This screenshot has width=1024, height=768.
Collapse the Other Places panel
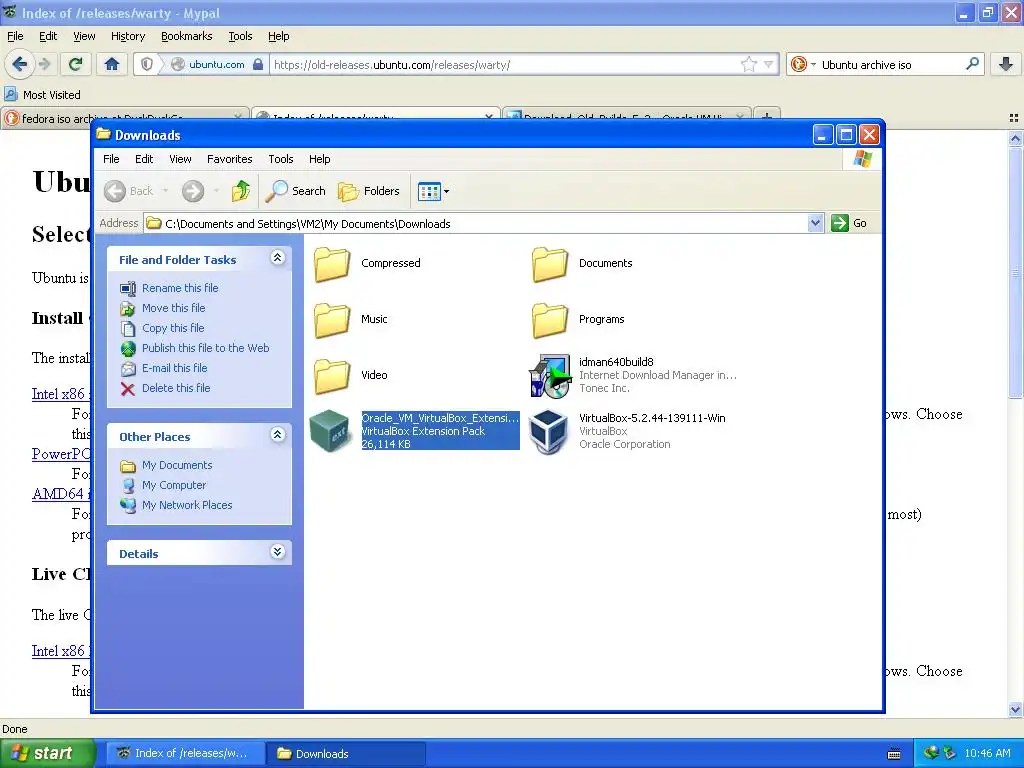click(x=278, y=435)
